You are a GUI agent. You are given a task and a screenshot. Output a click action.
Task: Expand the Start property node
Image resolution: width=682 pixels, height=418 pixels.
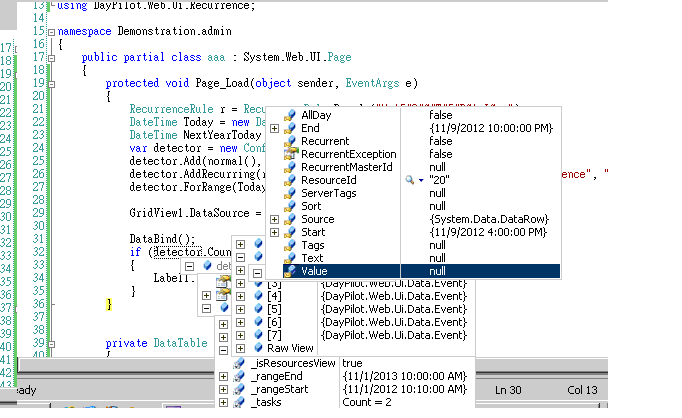point(274,232)
